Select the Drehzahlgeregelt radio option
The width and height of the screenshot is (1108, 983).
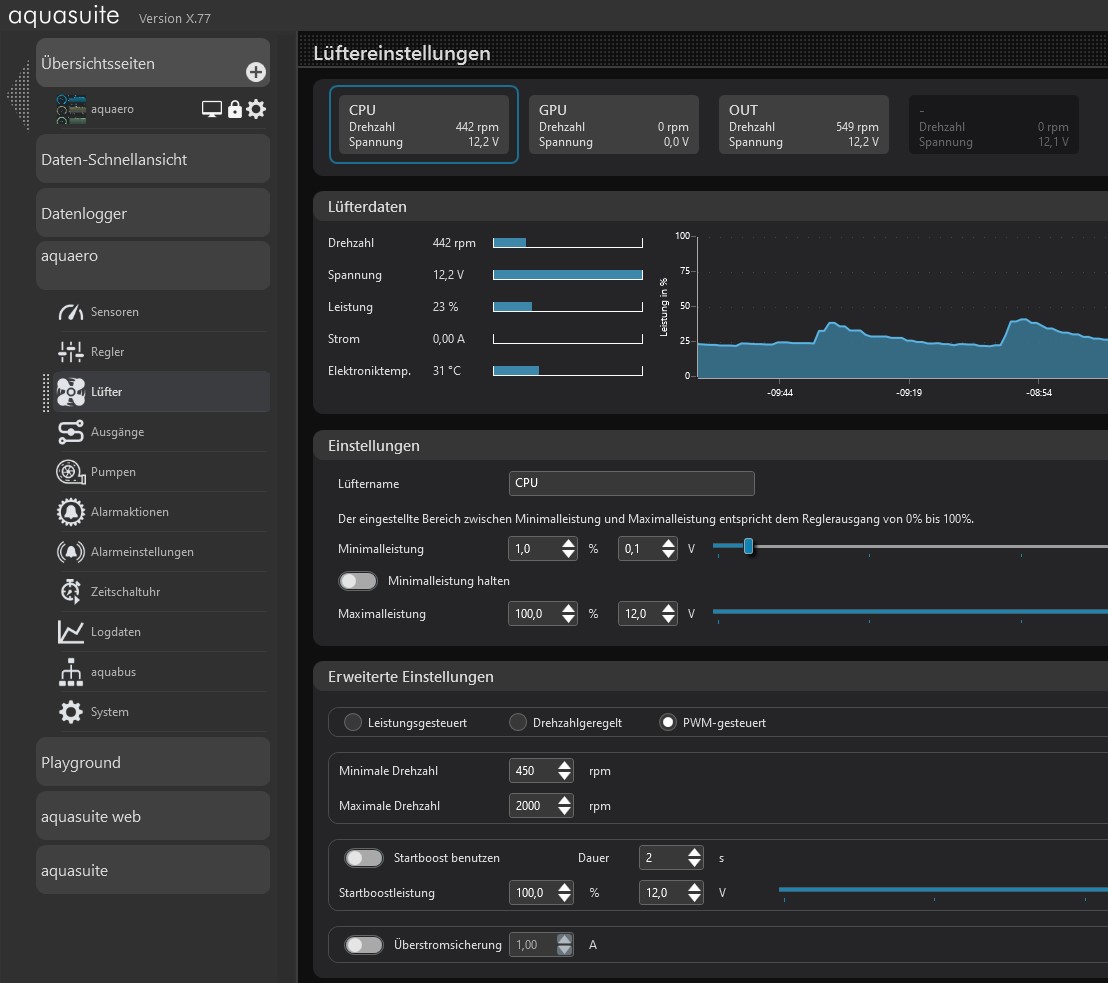[x=518, y=722]
